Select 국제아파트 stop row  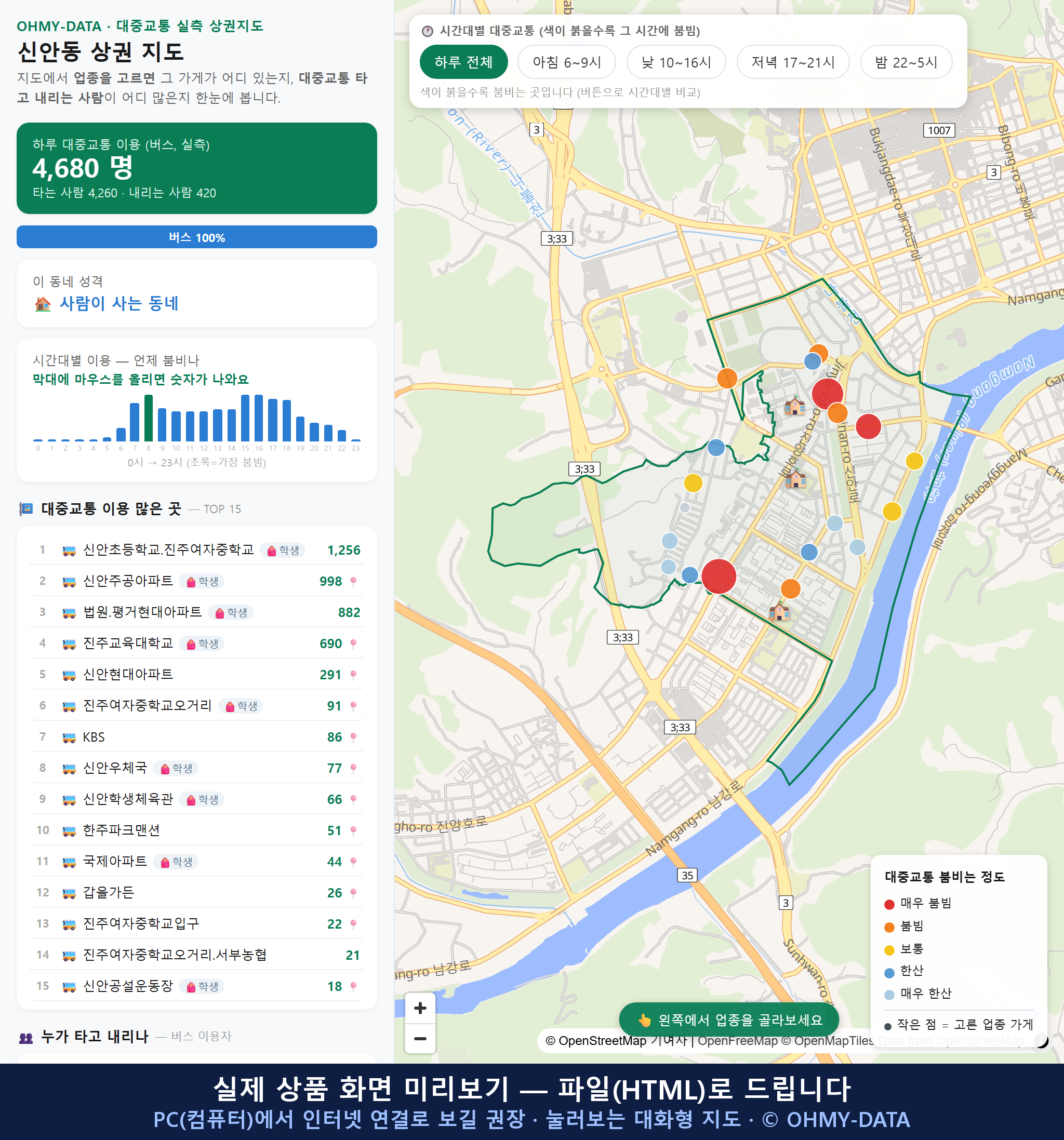point(197,861)
